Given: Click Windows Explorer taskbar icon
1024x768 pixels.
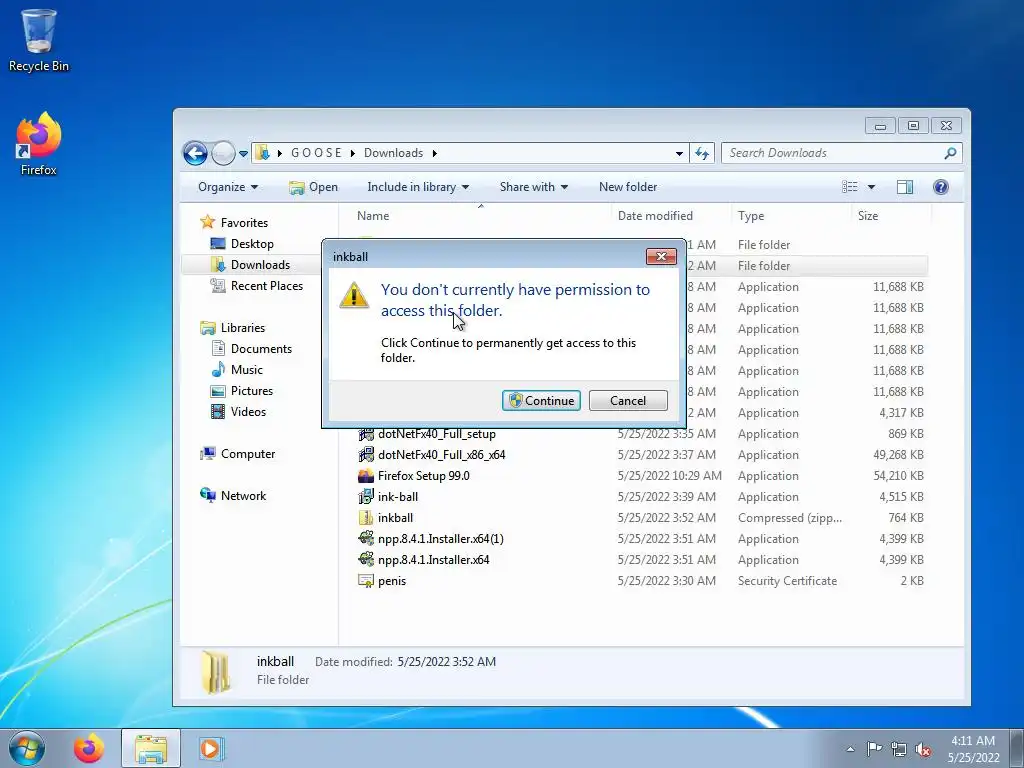Looking at the screenshot, I should coord(151,748).
